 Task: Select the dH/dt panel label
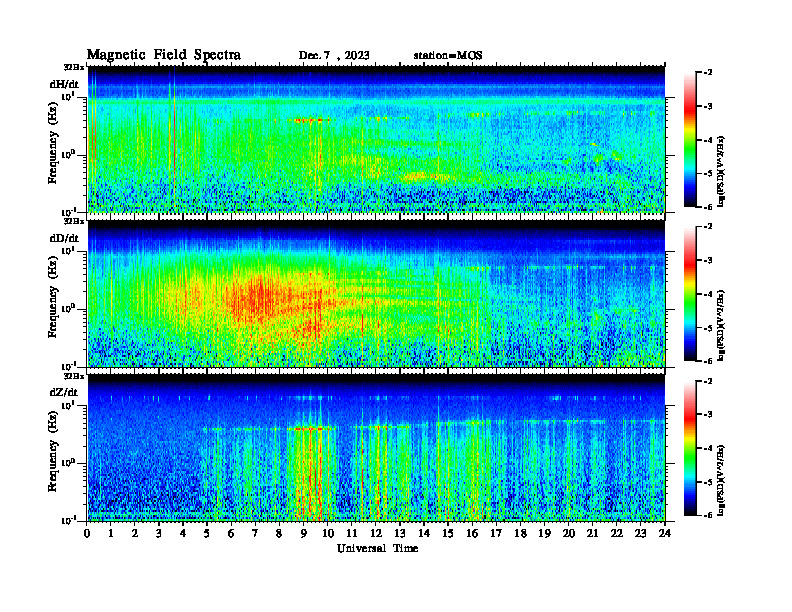click(64, 84)
